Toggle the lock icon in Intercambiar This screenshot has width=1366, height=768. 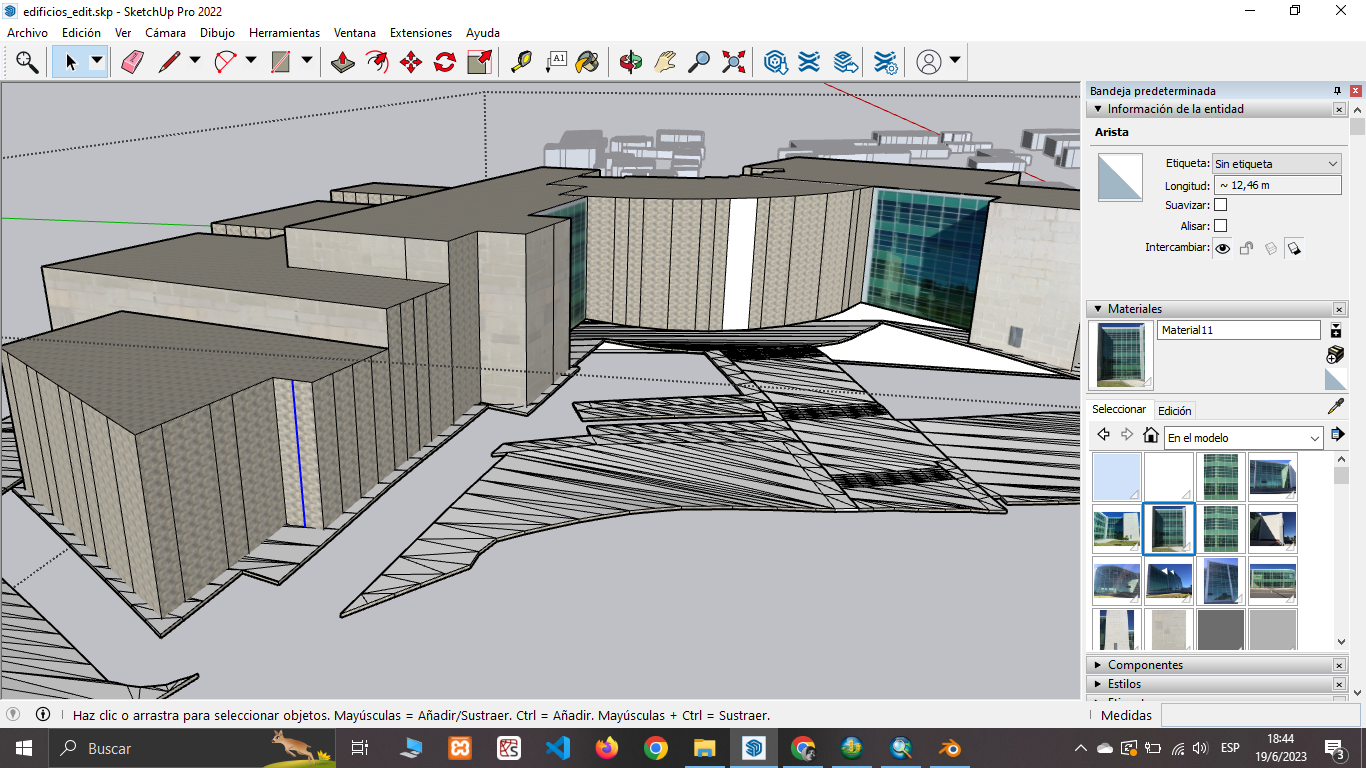click(1246, 248)
